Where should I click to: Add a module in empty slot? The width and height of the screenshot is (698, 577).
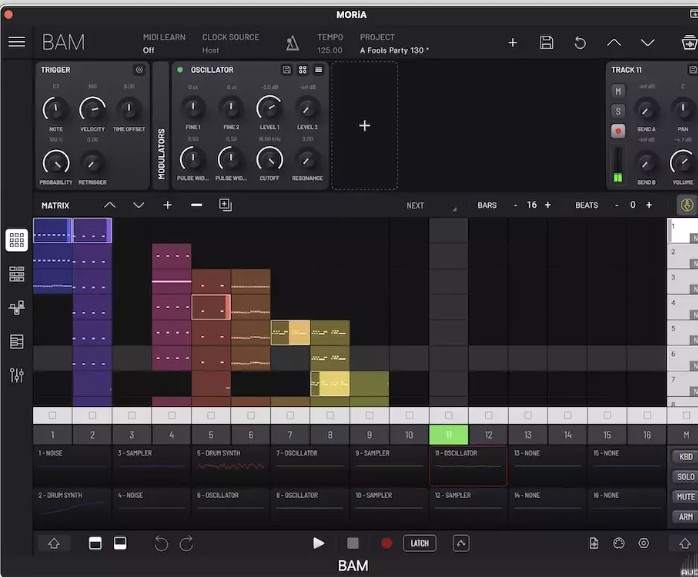click(x=365, y=126)
